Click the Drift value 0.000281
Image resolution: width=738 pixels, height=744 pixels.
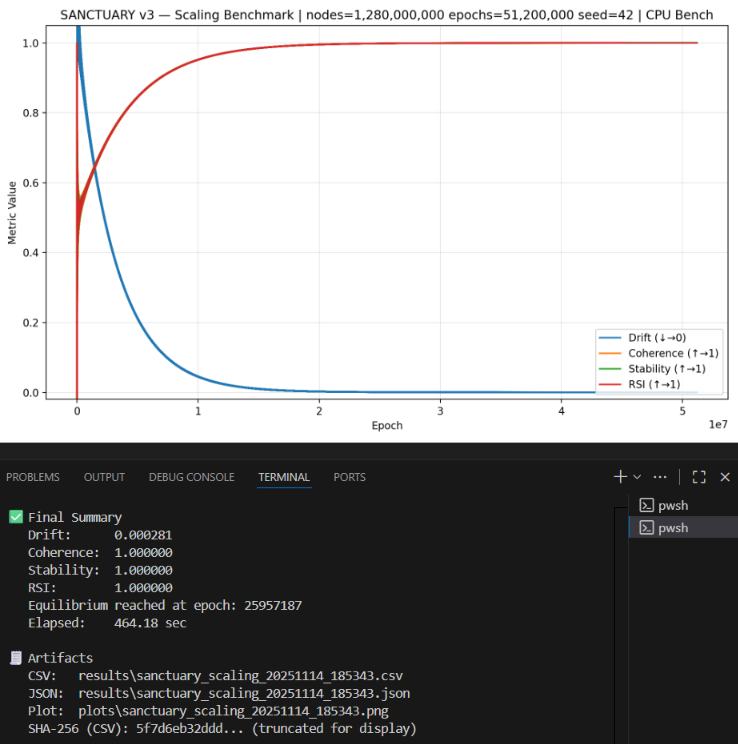tap(143, 535)
